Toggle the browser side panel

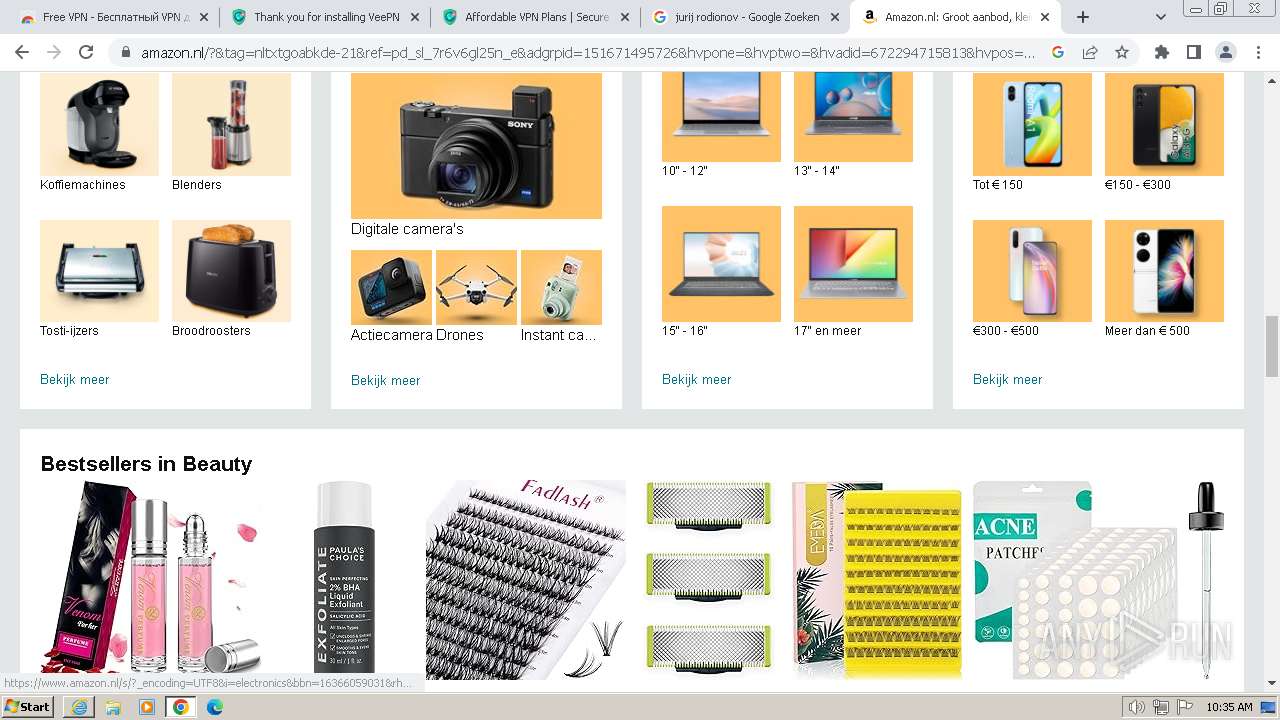[1194, 53]
